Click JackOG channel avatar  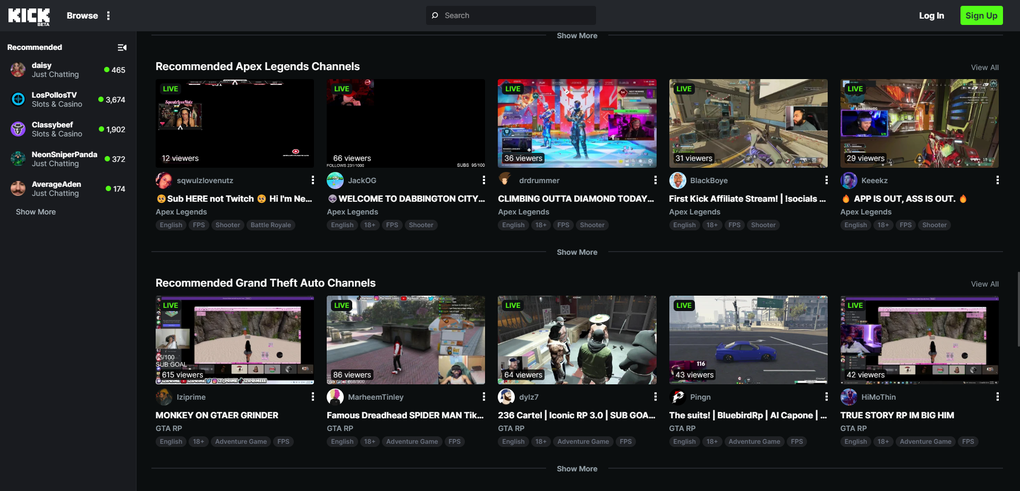point(335,180)
